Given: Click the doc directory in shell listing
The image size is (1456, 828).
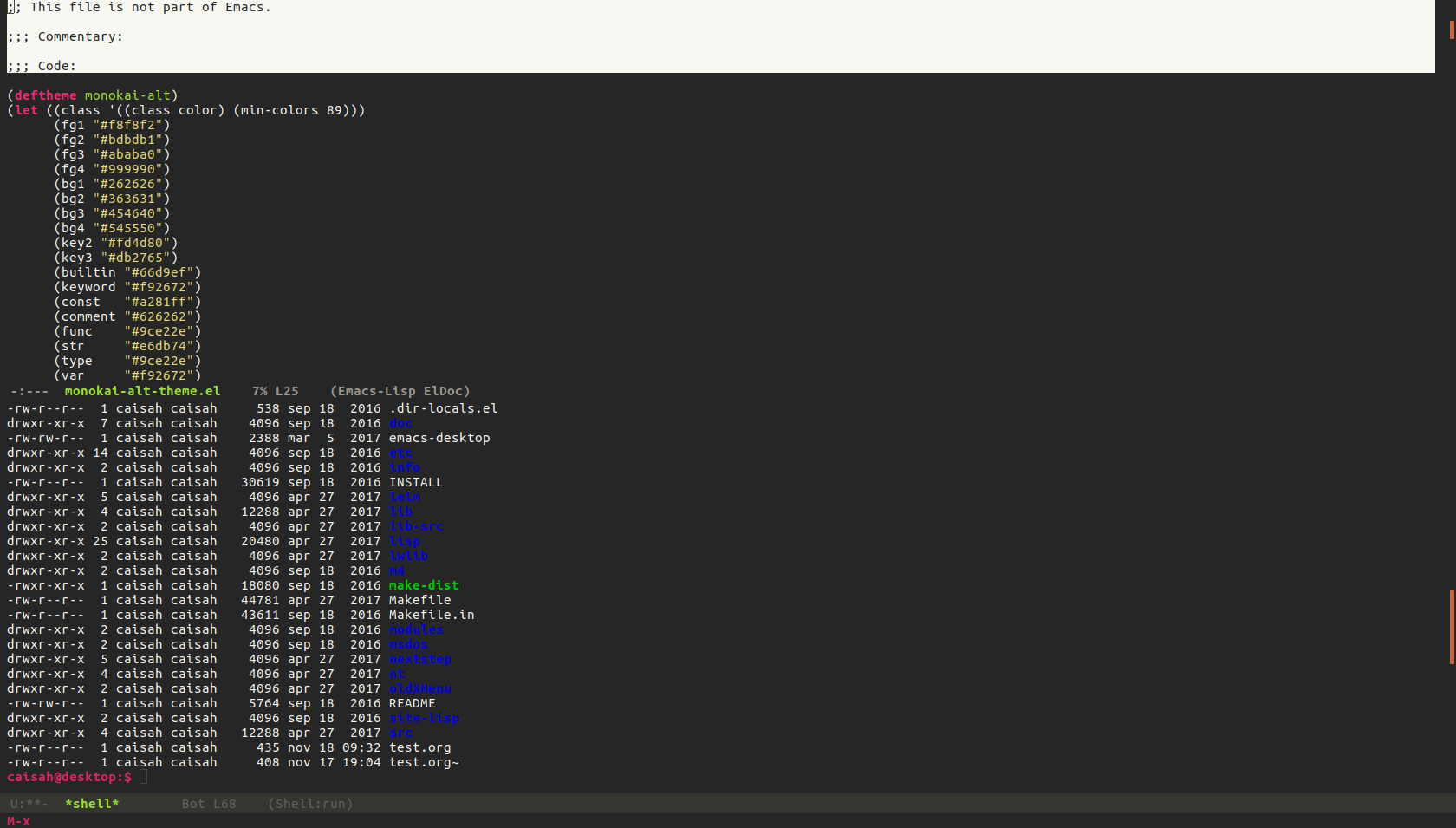Looking at the screenshot, I should 400,423.
